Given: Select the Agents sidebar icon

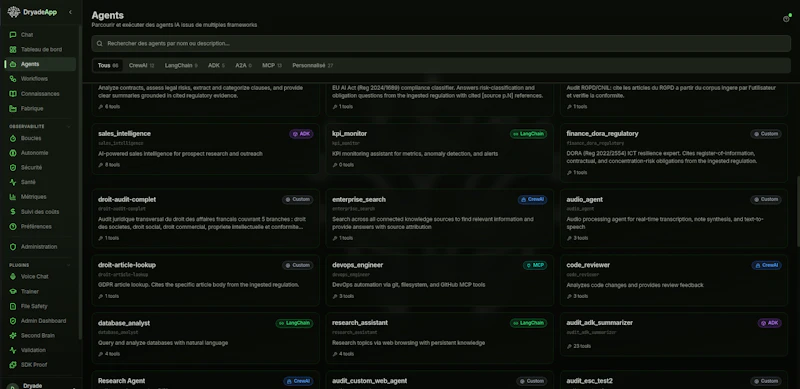Looking at the screenshot, I should (x=13, y=64).
